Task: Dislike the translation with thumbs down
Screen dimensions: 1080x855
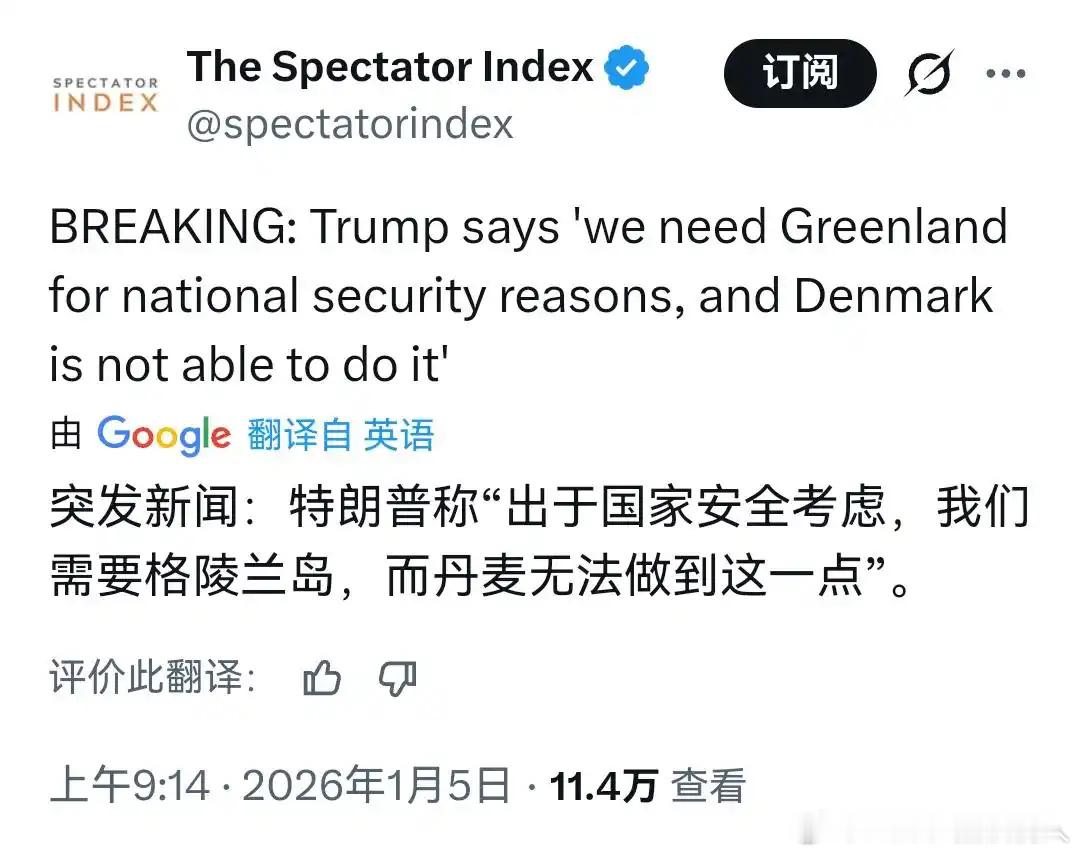Action: [397, 680]
